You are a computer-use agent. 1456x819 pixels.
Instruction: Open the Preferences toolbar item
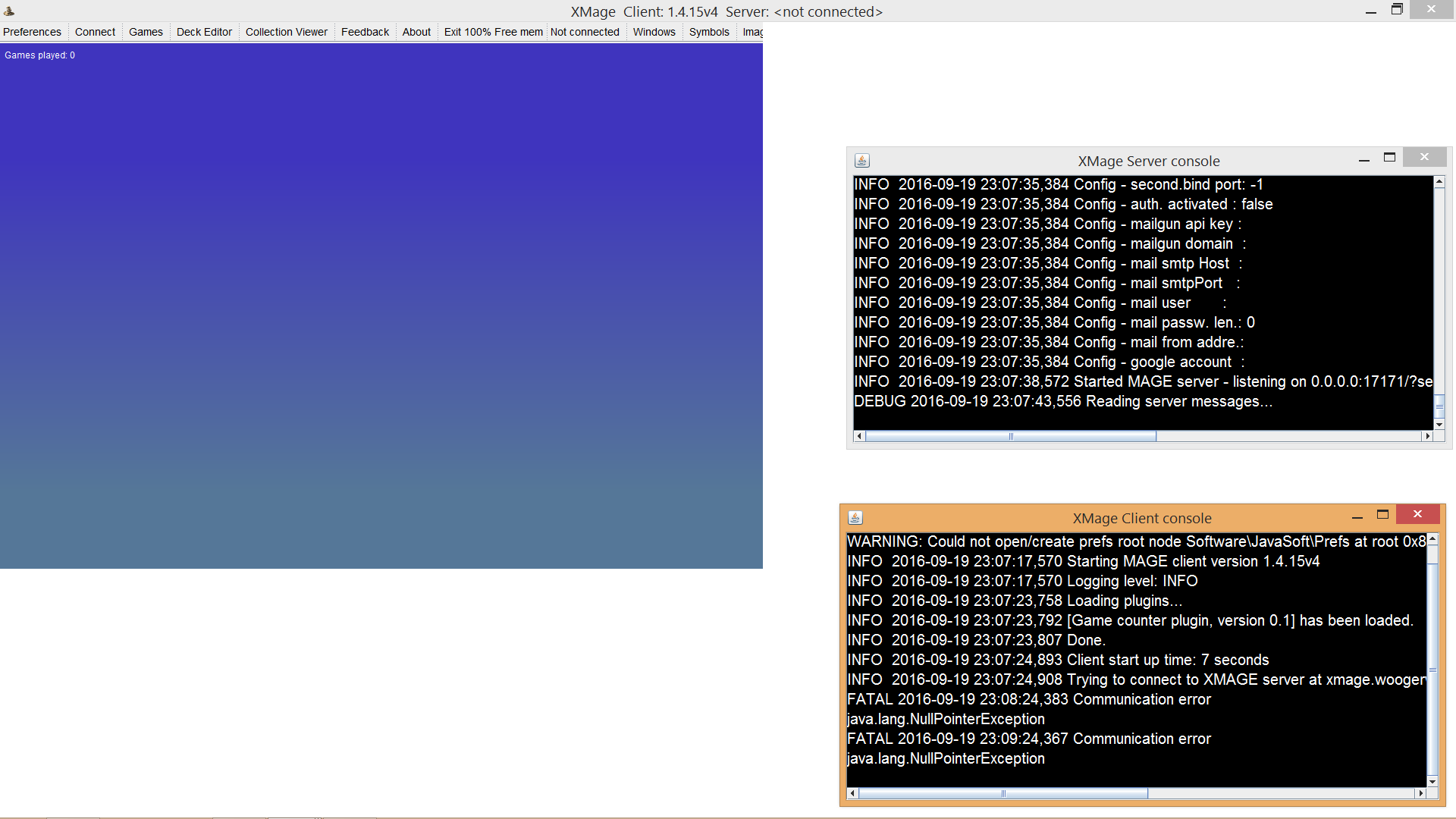(x=32, y=32)
